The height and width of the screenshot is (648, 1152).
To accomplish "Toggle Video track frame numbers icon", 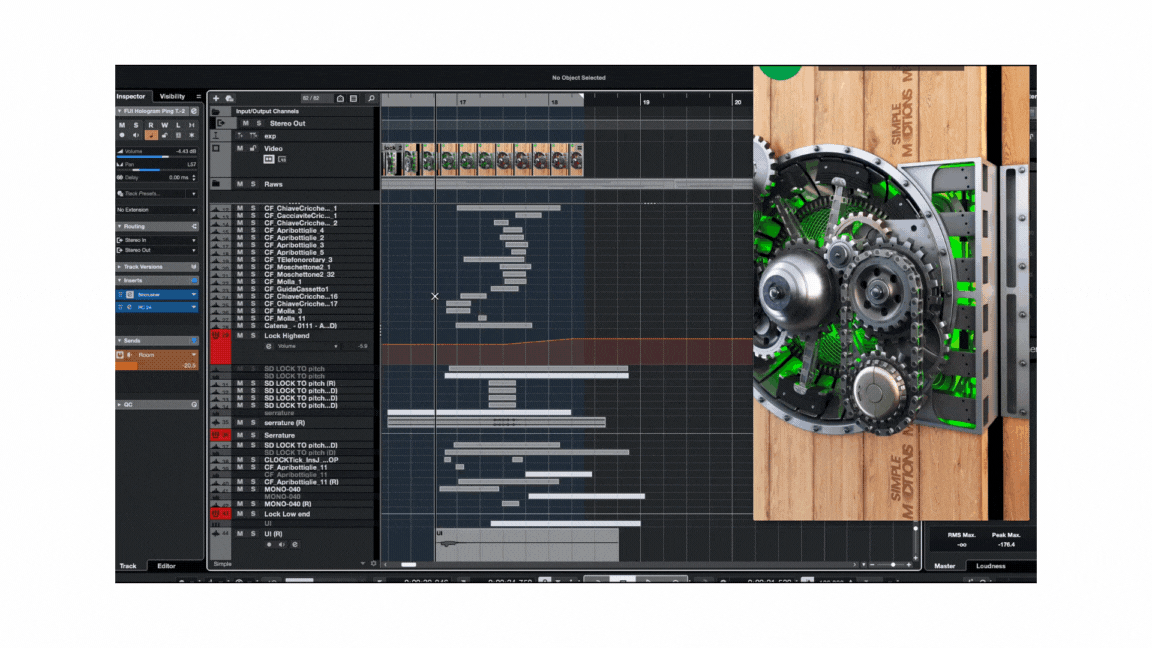I will pyautogui.click(x=282, y=159).
